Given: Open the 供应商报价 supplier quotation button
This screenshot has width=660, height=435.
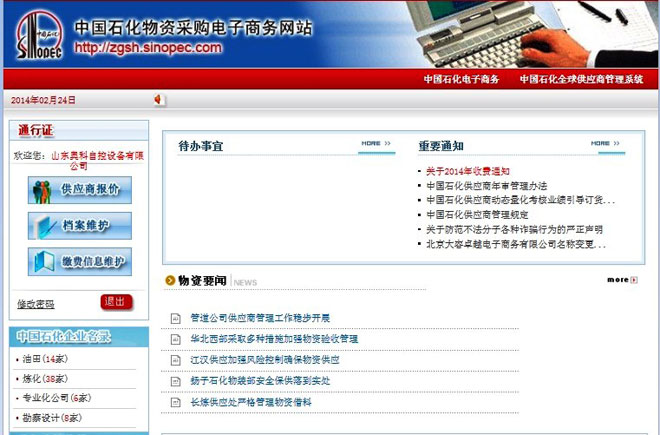Looking at the screenshot, I should click(x=80, y=190).
